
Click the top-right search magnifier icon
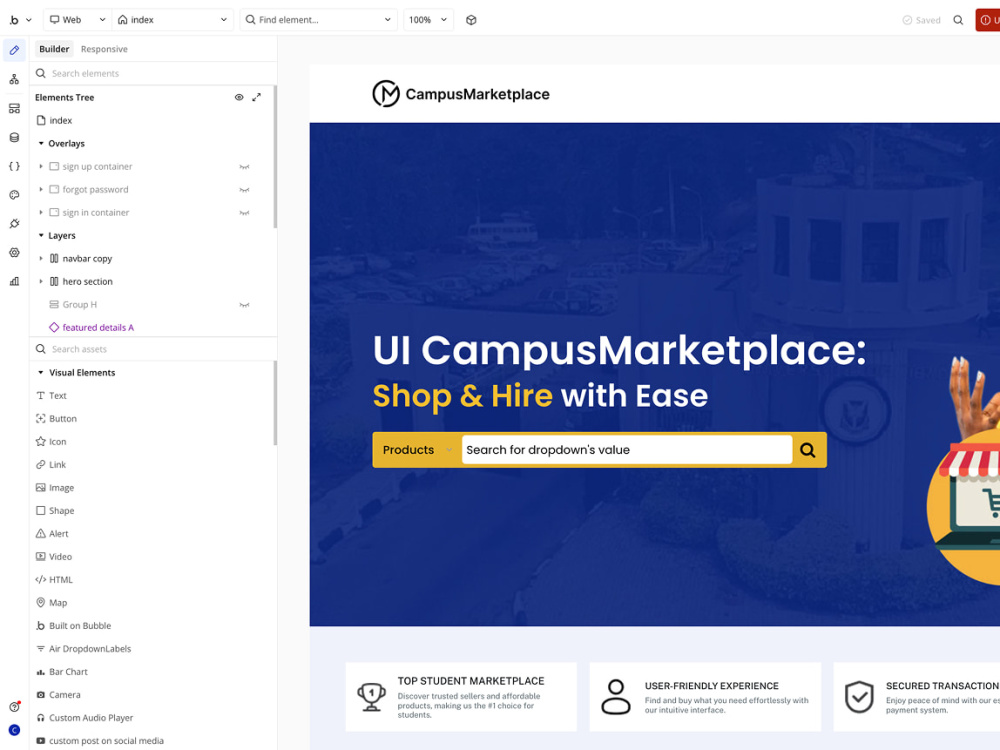coord(958,20)
